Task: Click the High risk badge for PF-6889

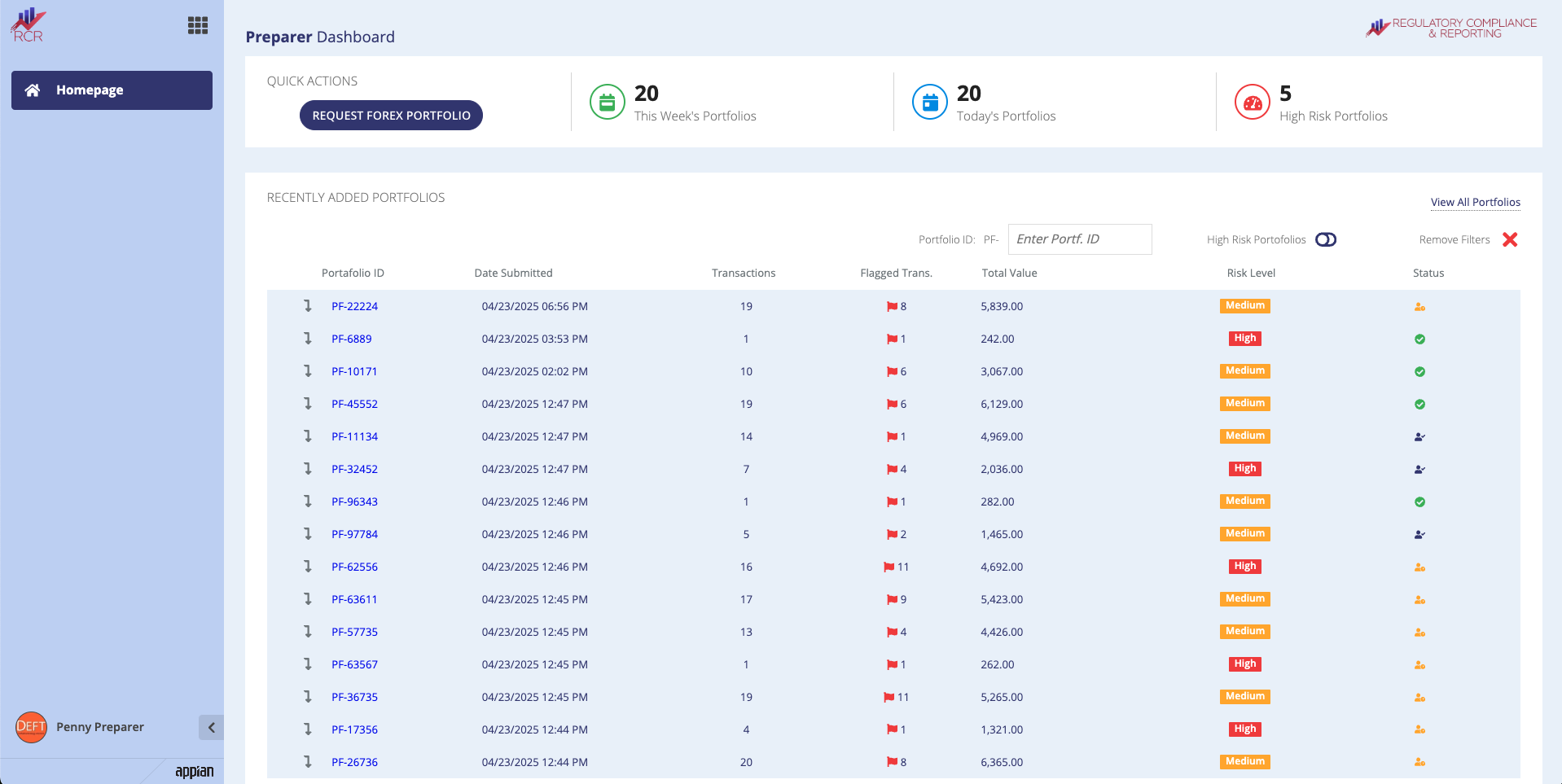Action: tap(1244, 339)
